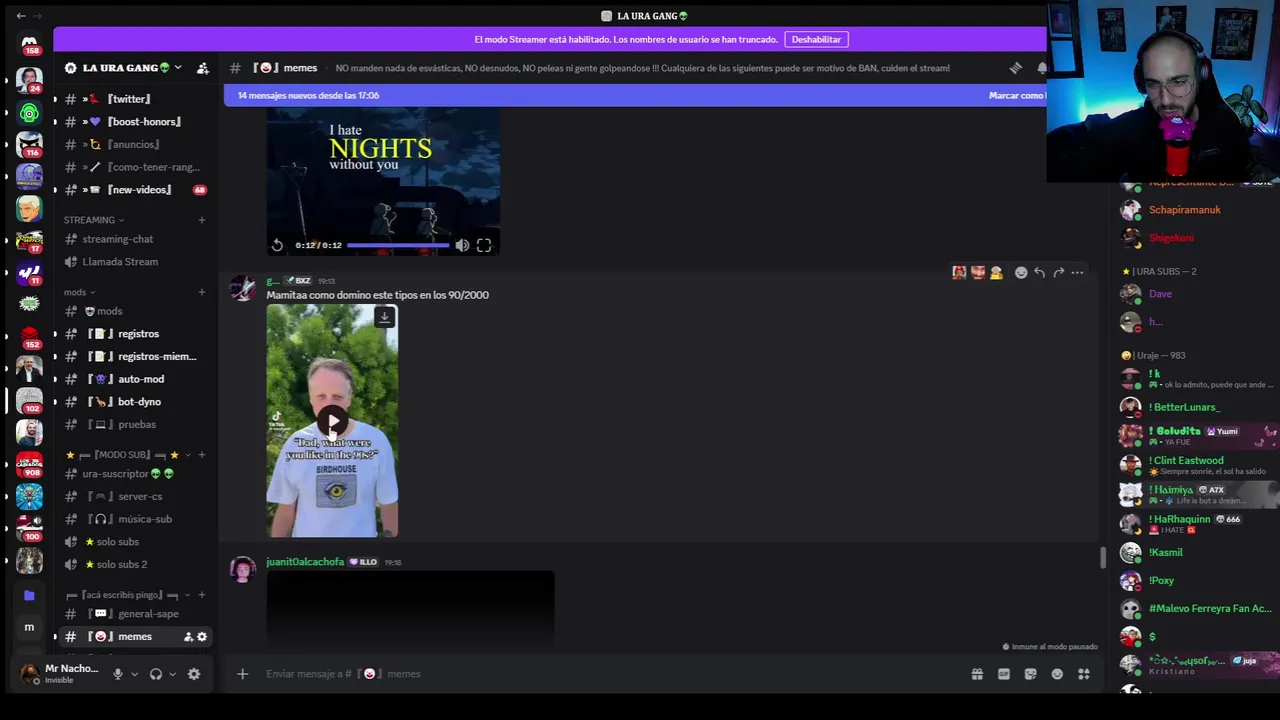
Task: Open the server icon with 116 badge
Action: (x=29, y=146)
